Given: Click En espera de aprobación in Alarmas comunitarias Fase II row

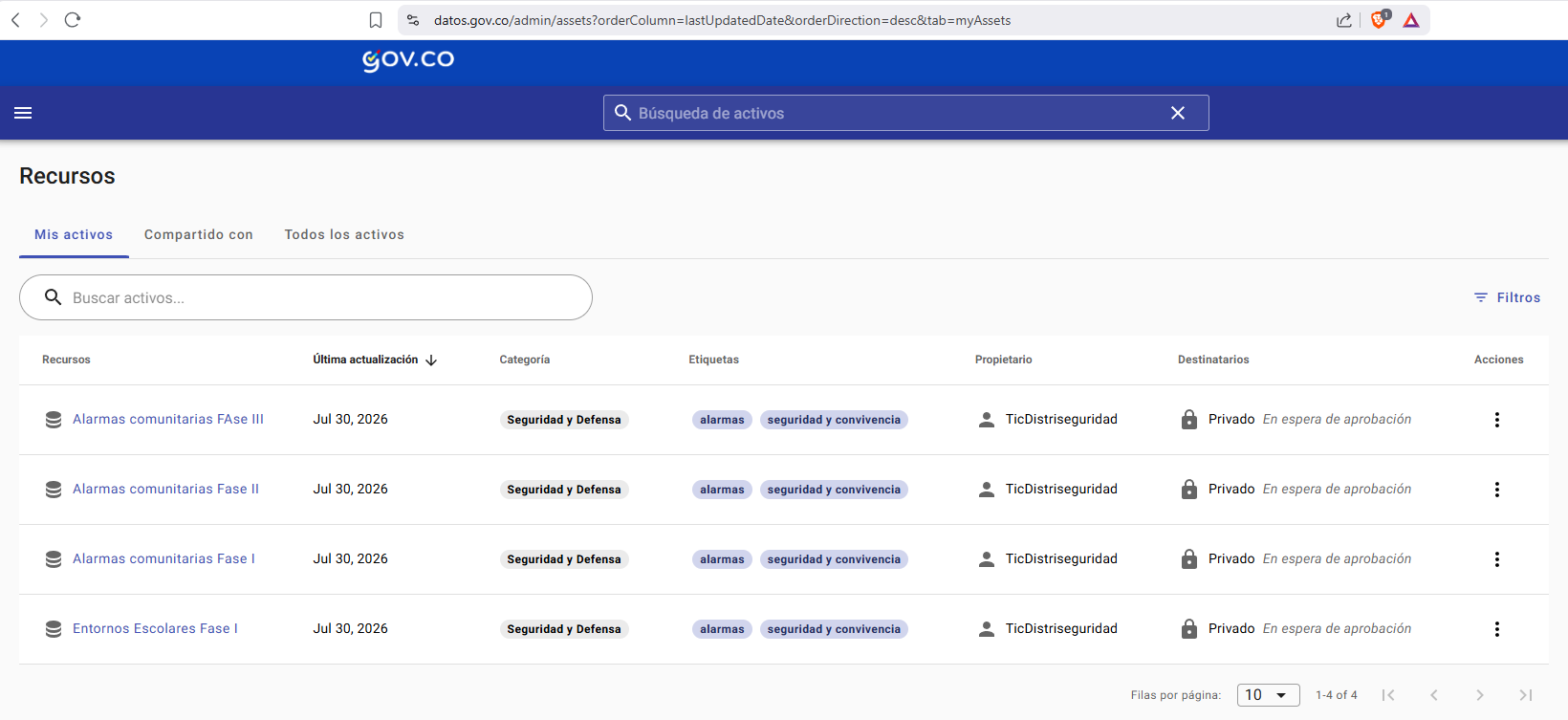Looking at the screenshot, I should [1337, 489].
